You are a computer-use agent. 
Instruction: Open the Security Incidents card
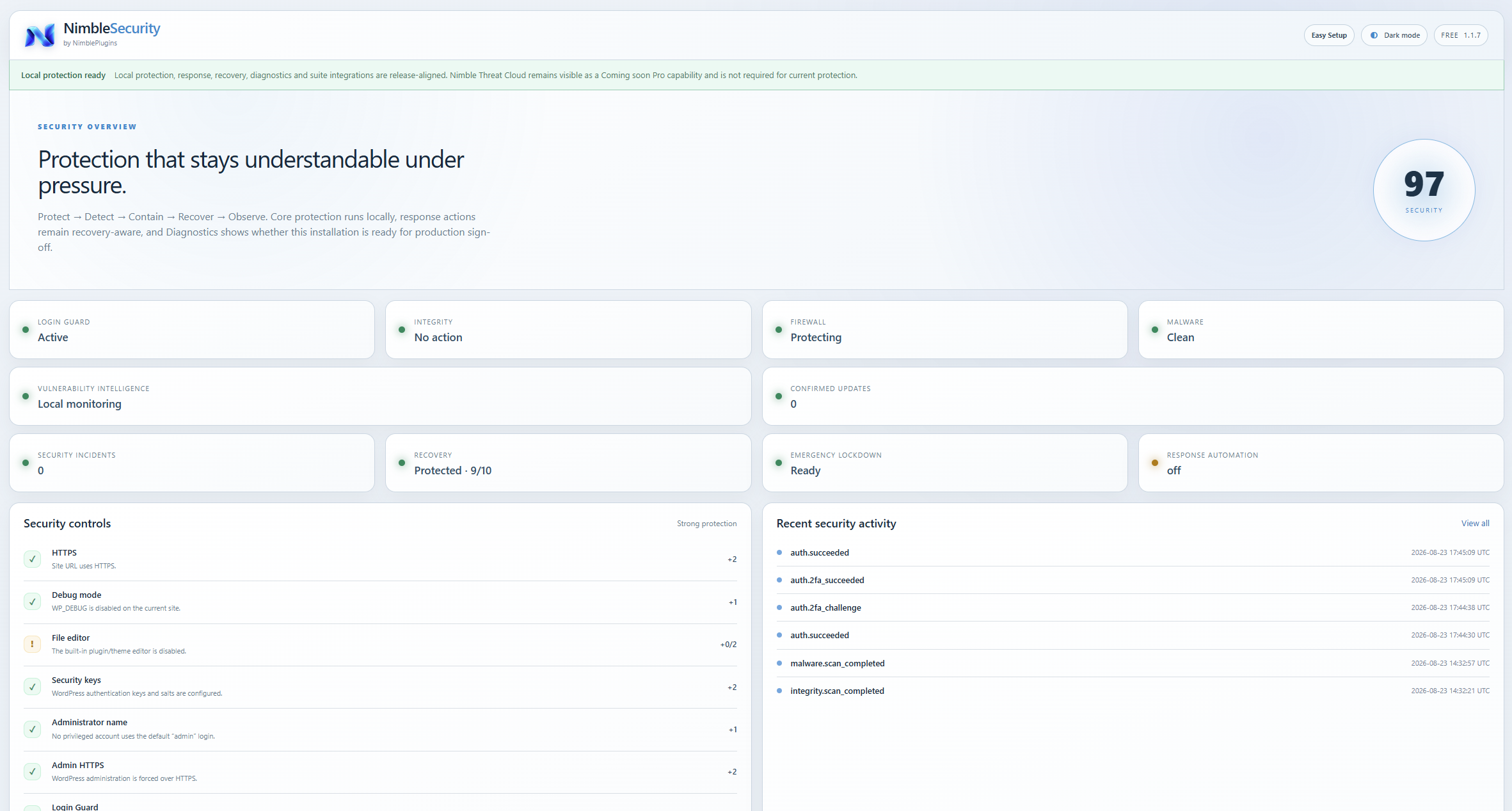192,463
